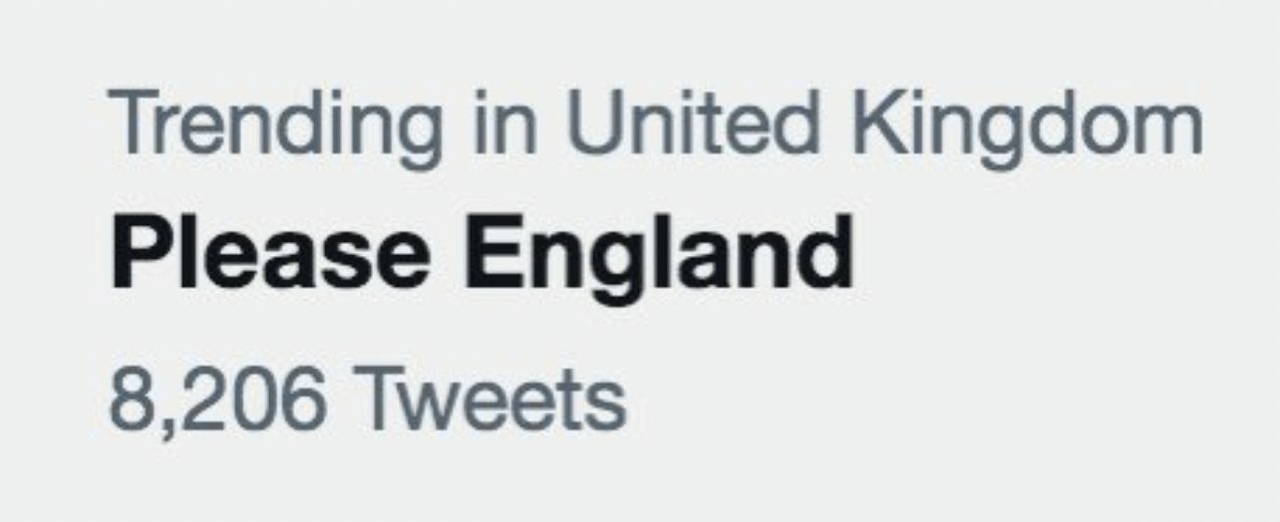Select the 8,206 Tweets count
The height and width of the screenshot is (522, 1280).
366,400
